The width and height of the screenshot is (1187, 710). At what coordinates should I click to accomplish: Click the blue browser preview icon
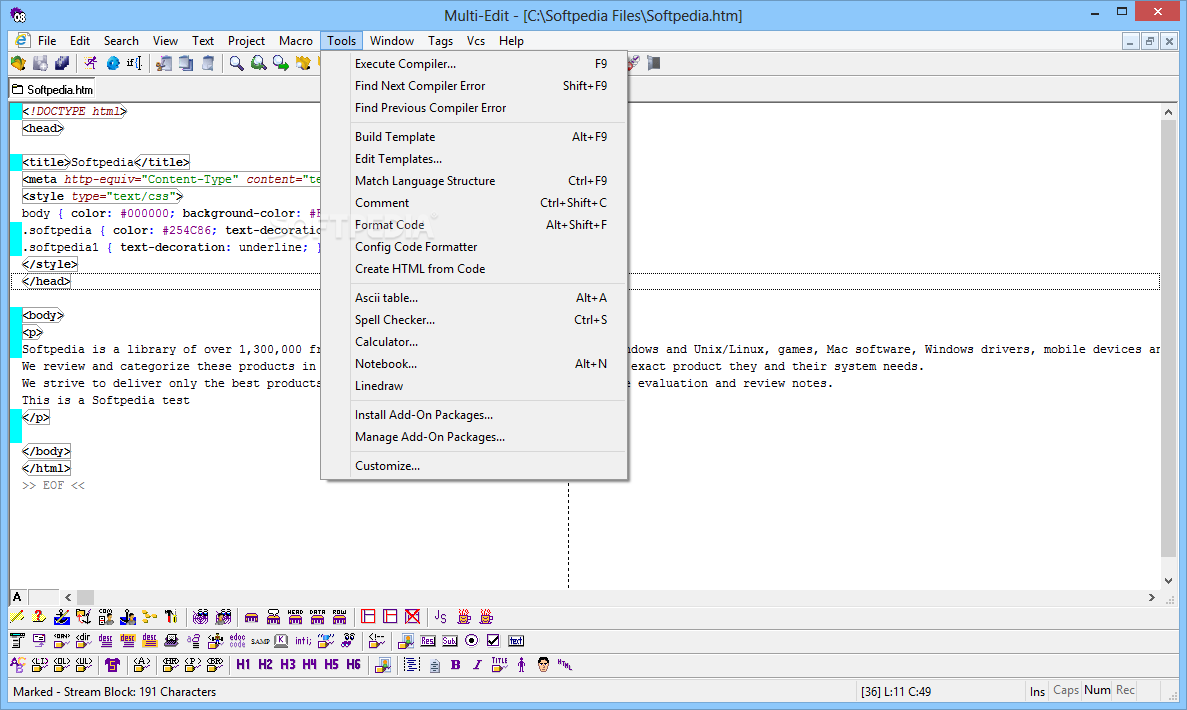click(113, 64)
